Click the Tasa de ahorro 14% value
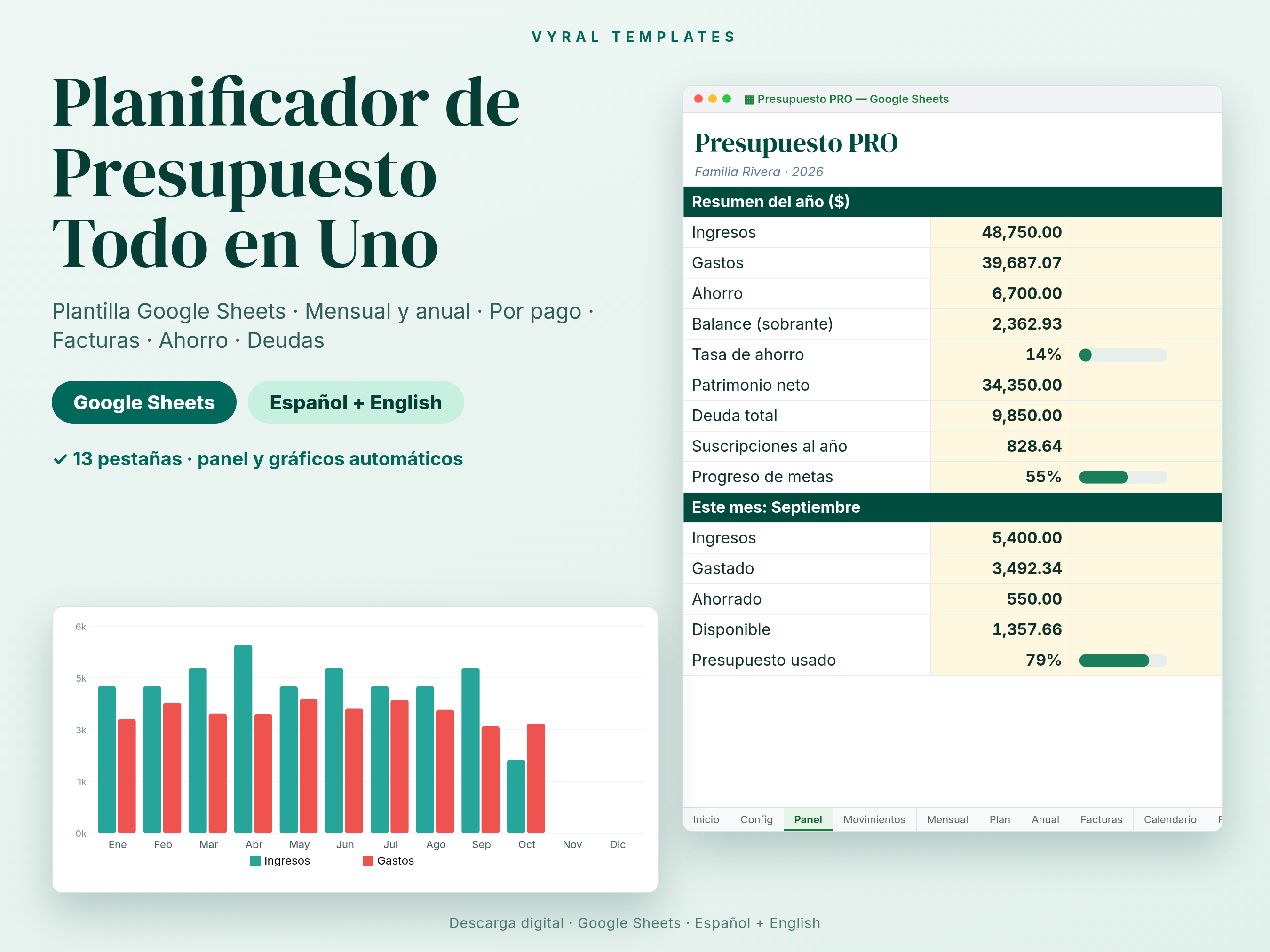The image size is (1270, 952). [1043, 354]
